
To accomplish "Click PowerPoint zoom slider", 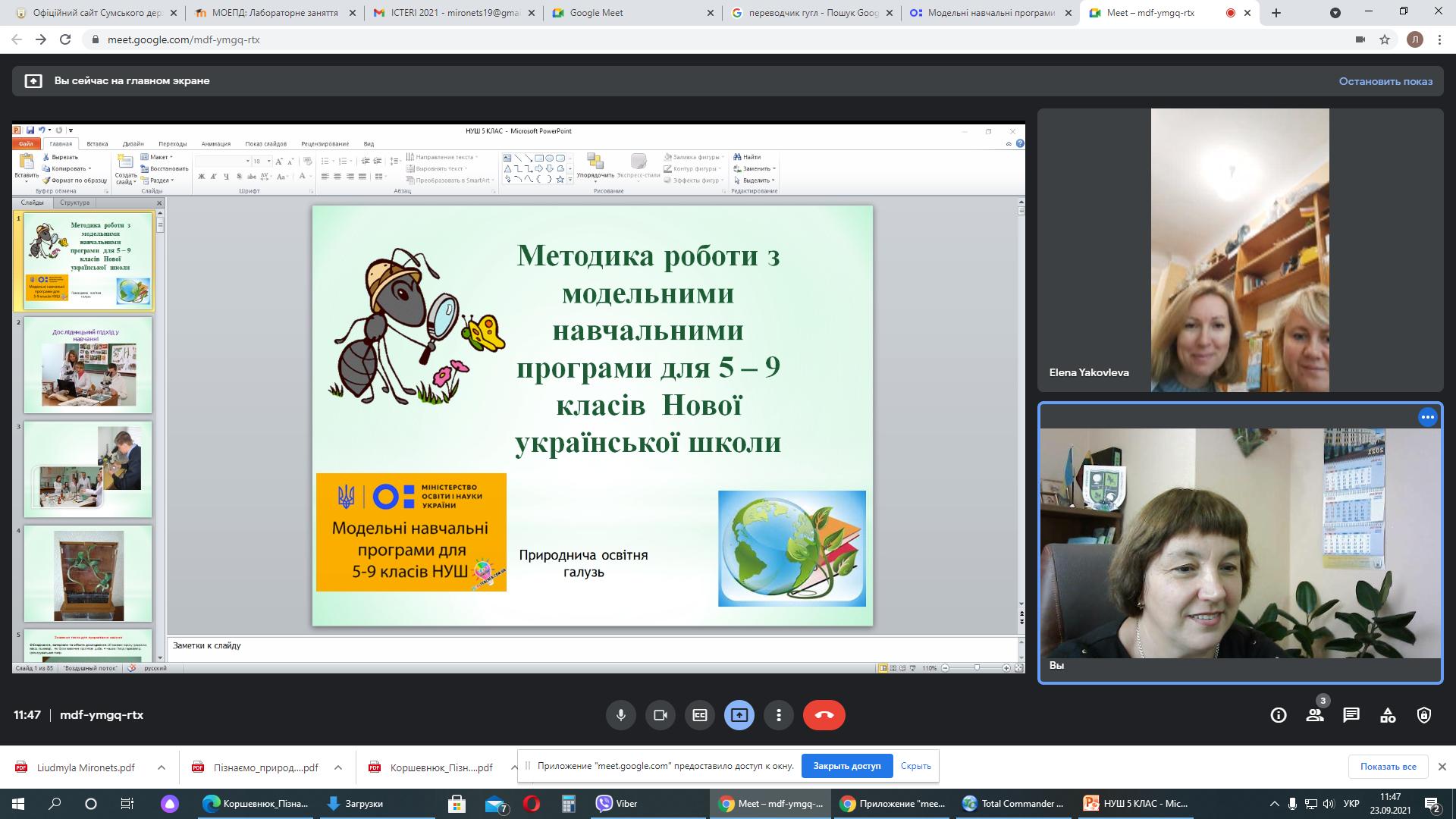I will (x=977, y=668).
